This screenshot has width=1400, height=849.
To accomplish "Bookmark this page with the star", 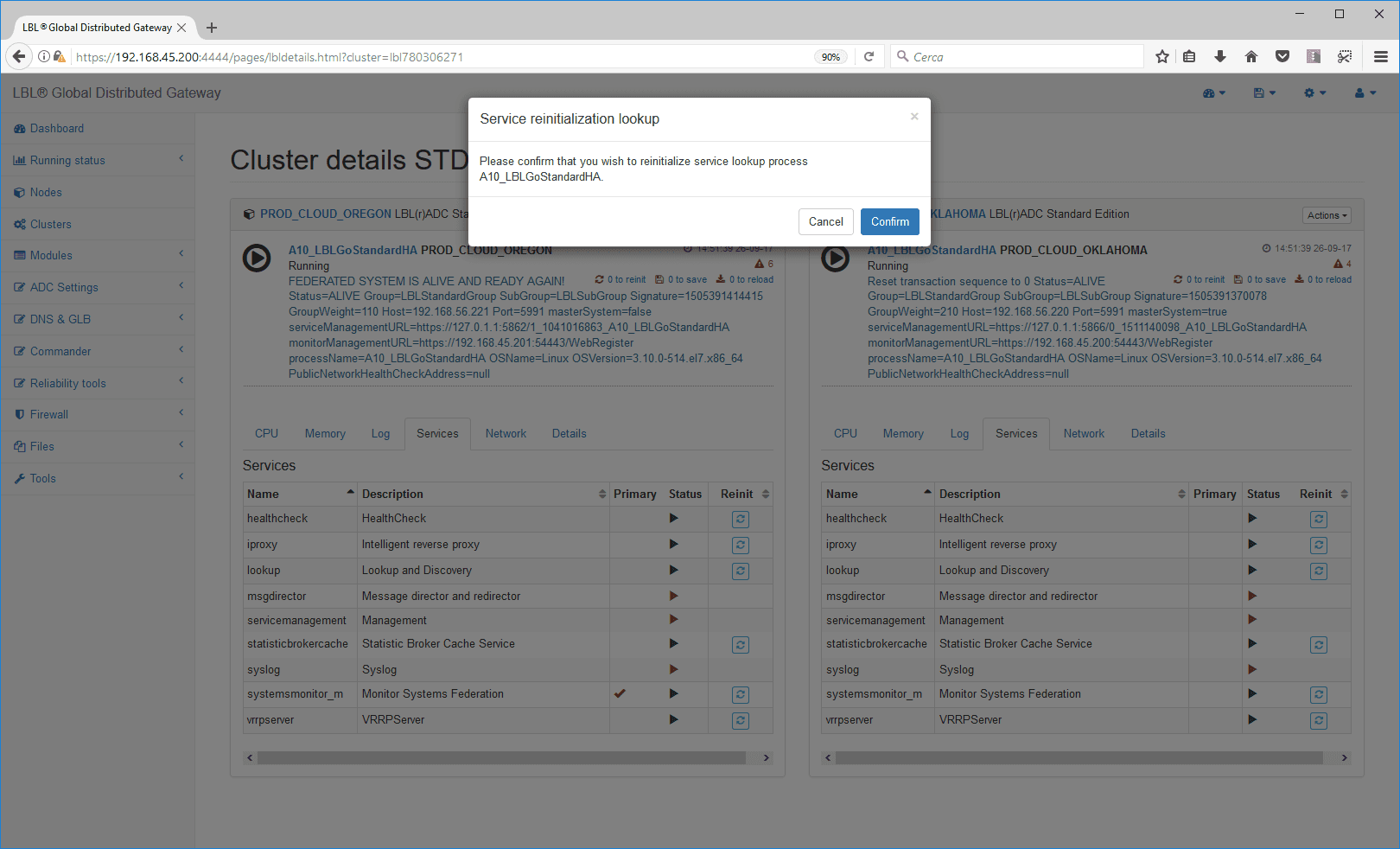I will tap(1162, 57).
